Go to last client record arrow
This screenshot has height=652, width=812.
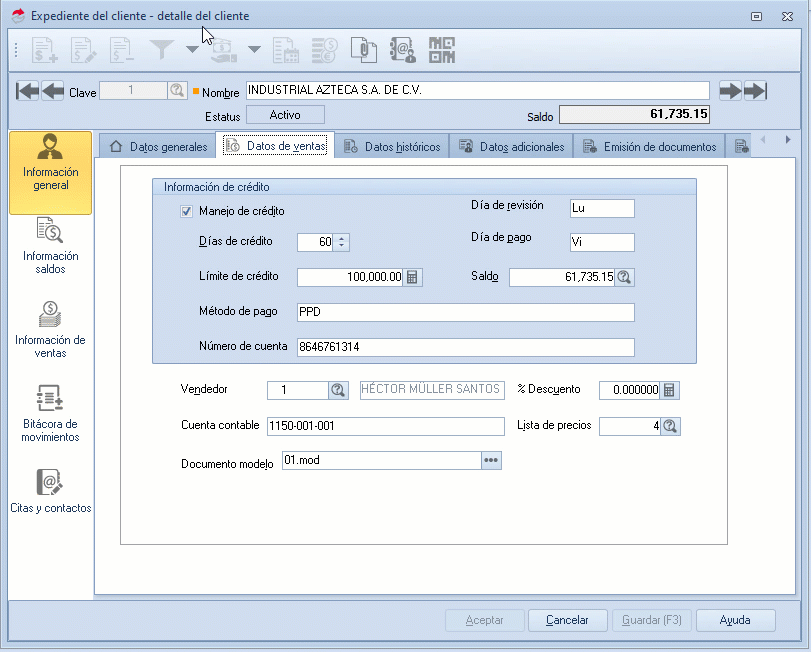coord(755,91)
